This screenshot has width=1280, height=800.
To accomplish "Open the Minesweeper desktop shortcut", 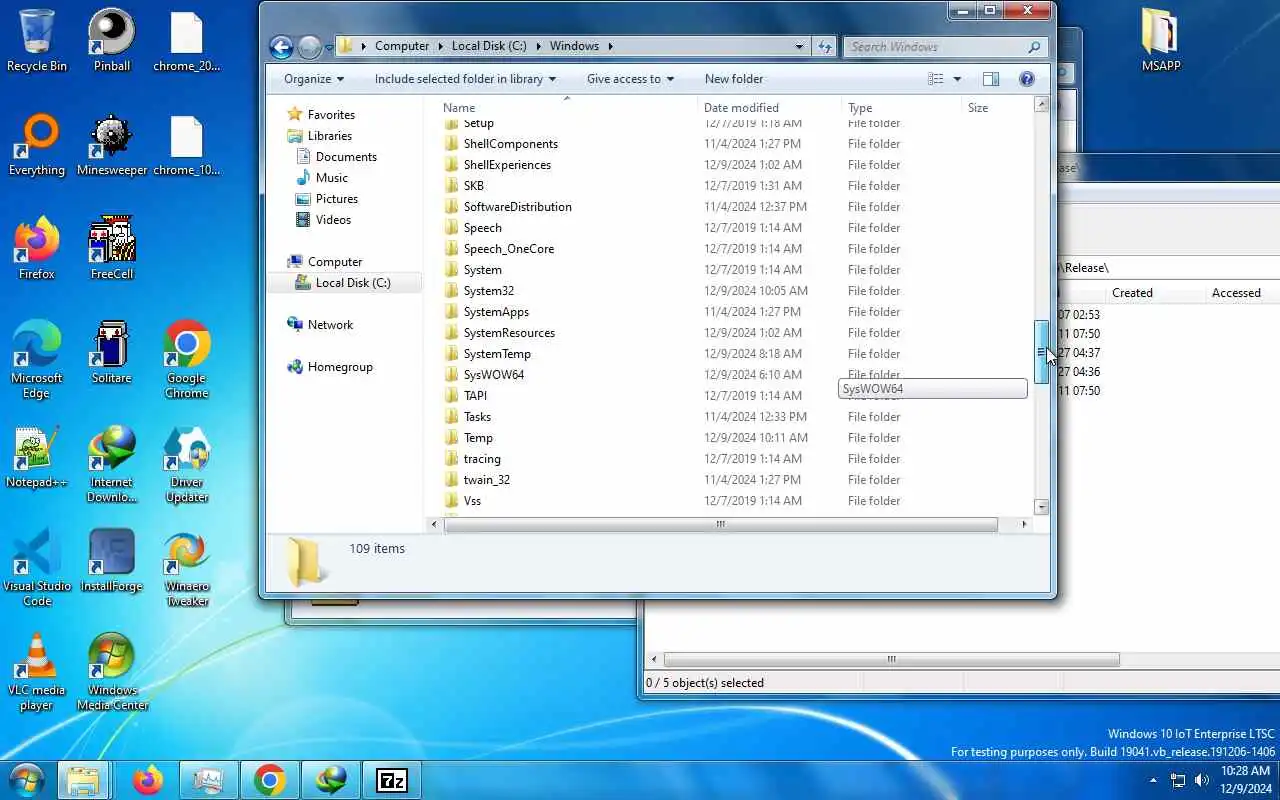I will point(111,146).
